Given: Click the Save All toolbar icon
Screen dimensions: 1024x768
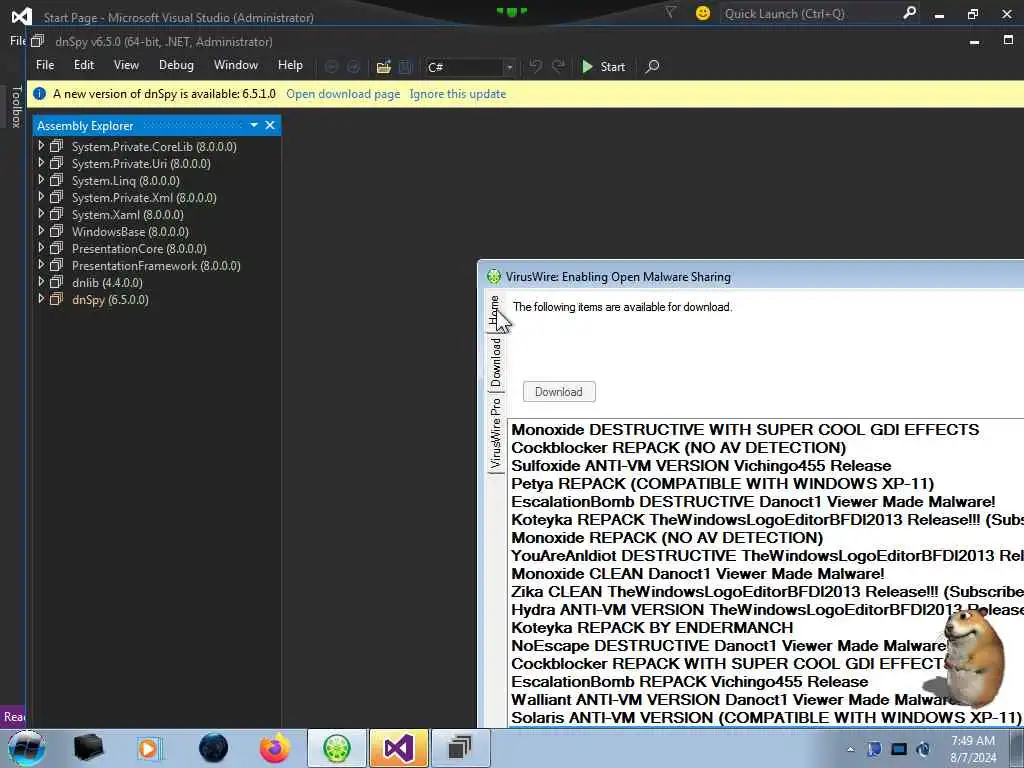Looking at the screenshot, I should 405,67.
